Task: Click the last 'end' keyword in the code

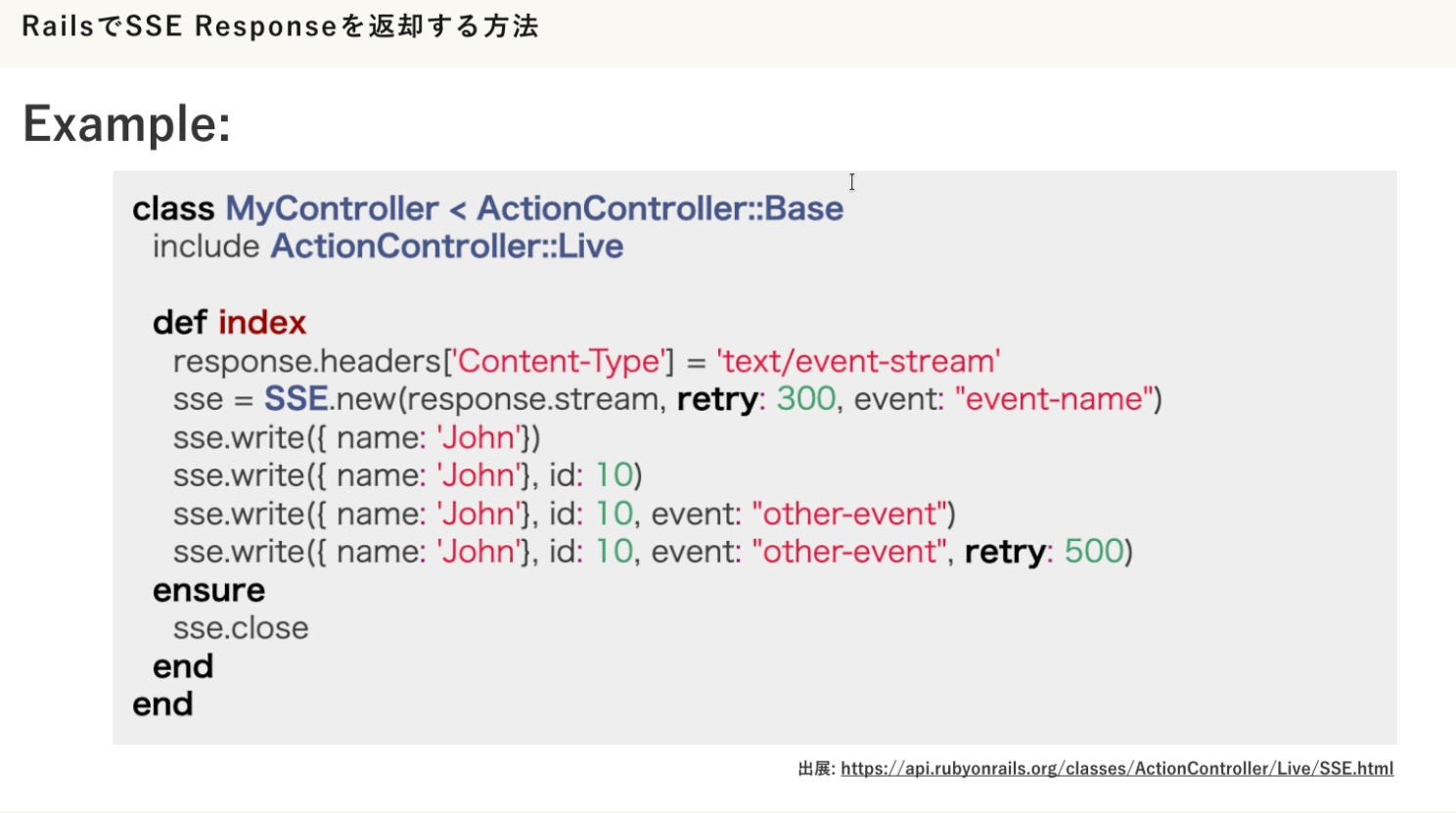Action: click(162, 704)
